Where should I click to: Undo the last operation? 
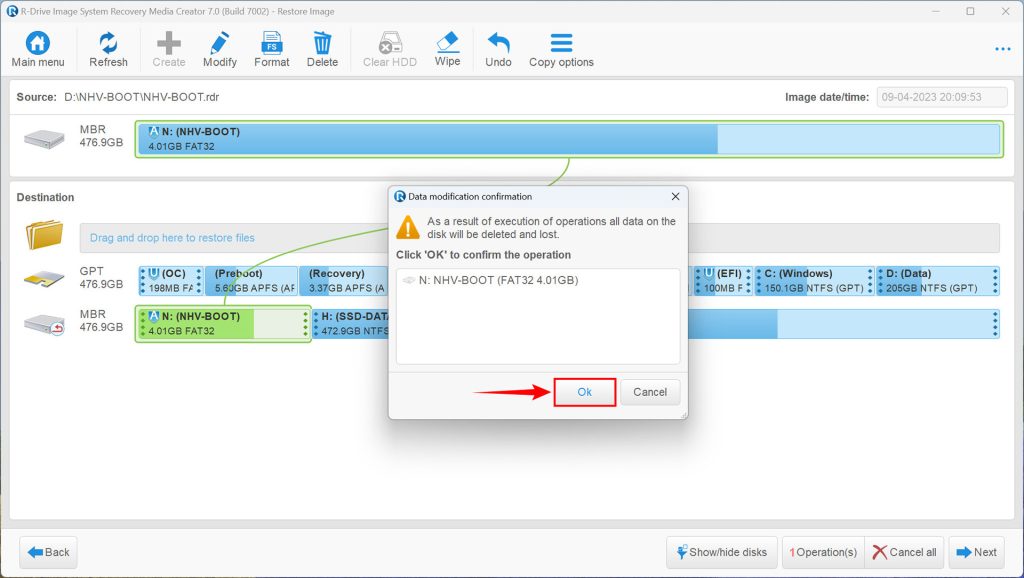[x=498, y=49]
